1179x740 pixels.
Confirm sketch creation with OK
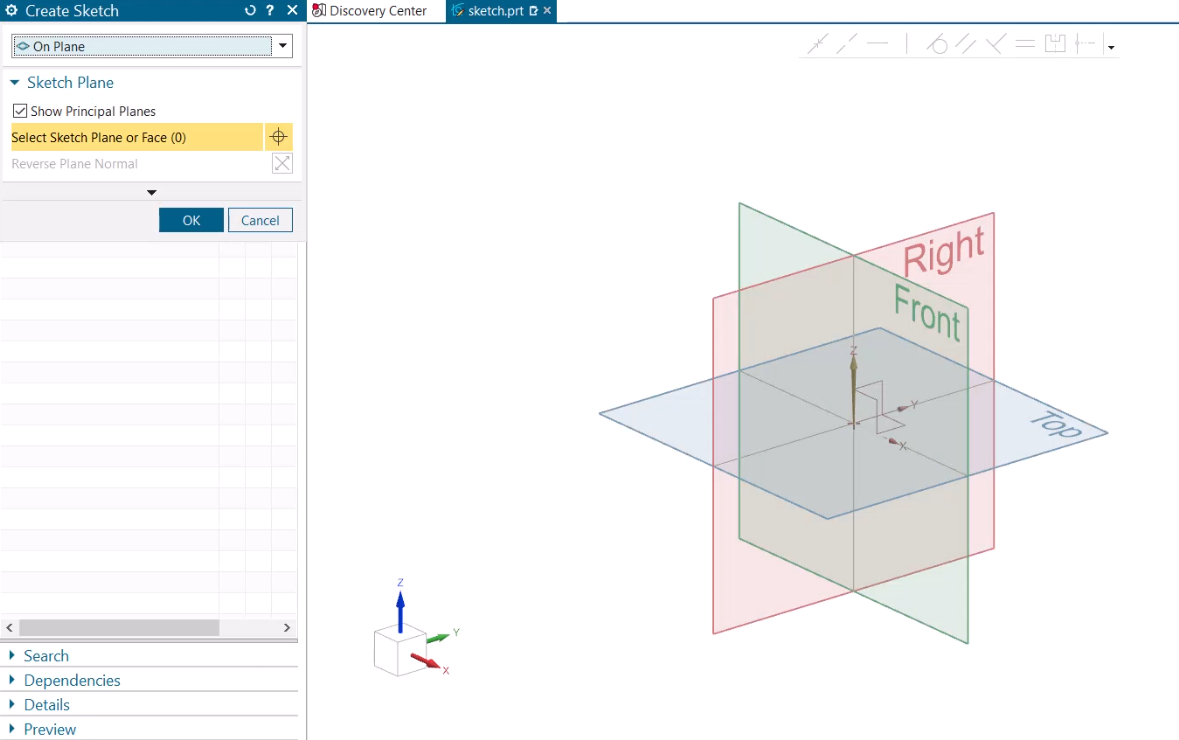(x=190, y=220)
